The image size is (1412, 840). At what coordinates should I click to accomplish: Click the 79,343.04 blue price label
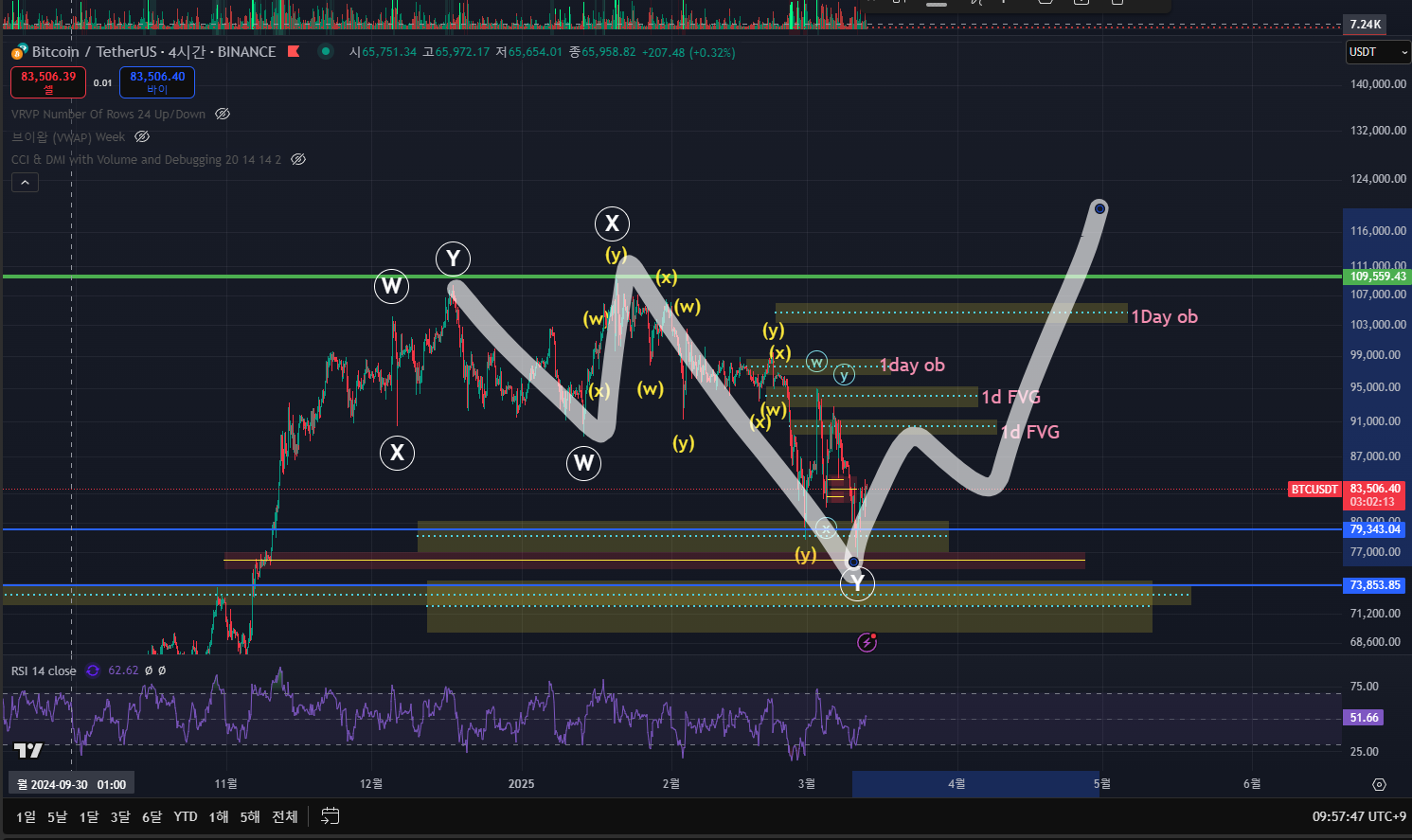1377,528
